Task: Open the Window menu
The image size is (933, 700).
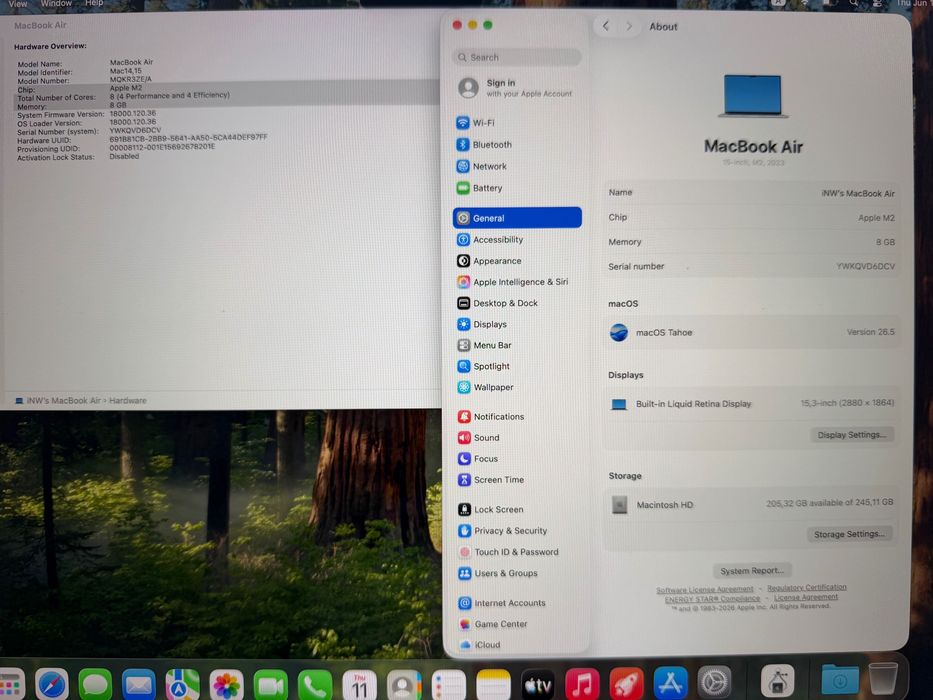Action: tap(56, 4)
